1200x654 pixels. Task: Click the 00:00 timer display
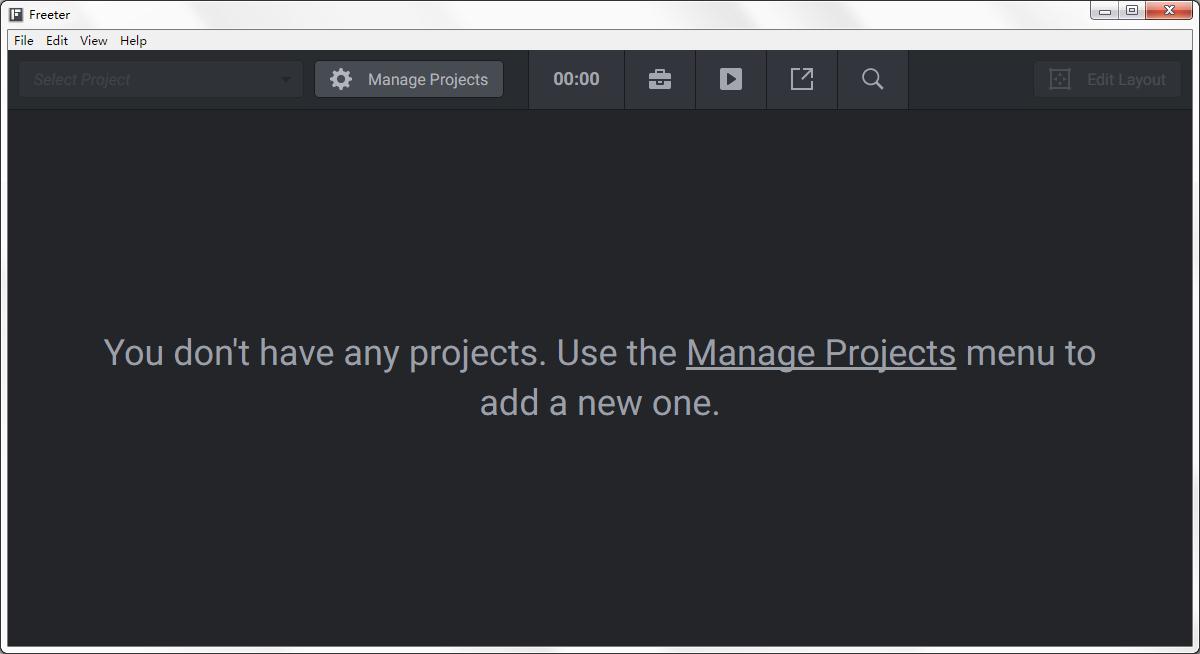(576, 79)
